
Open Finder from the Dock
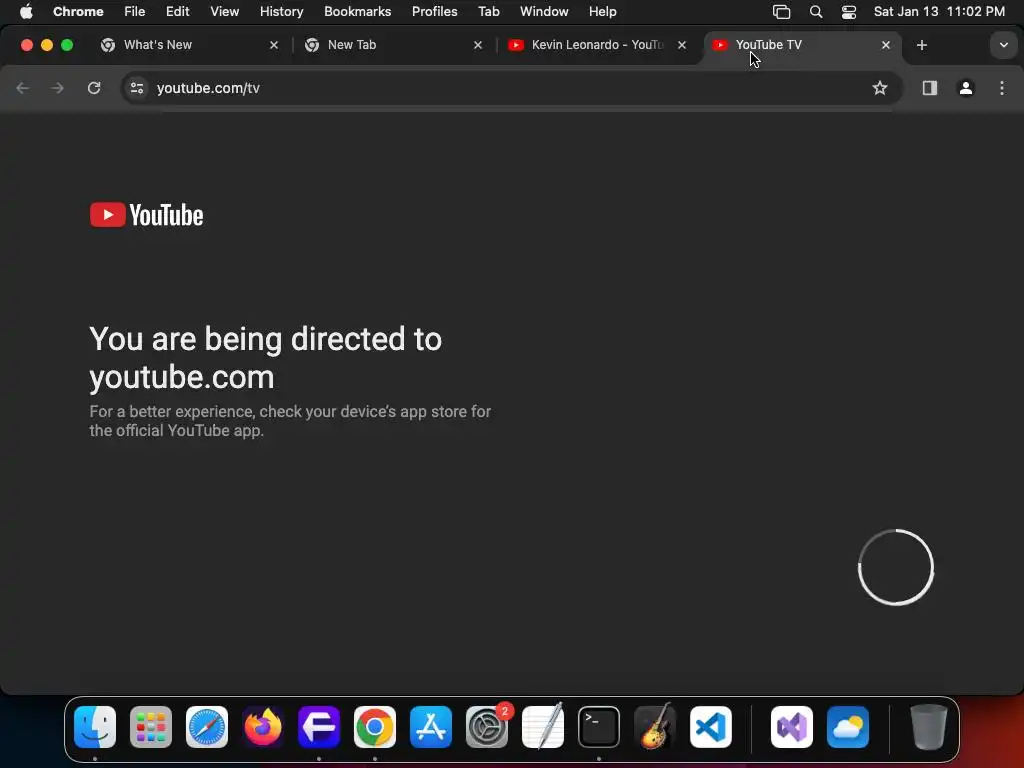click(x=95, y=727)
